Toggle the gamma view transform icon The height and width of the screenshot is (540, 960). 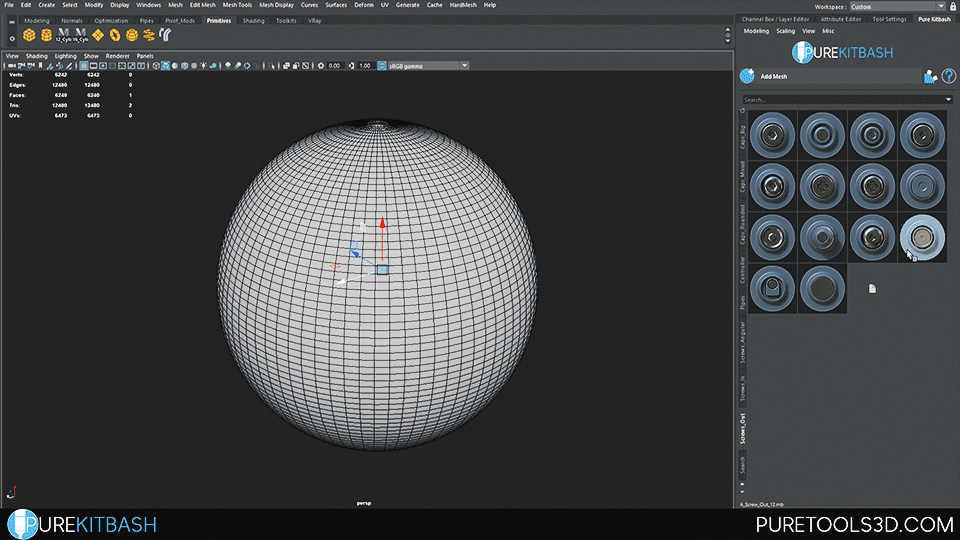[381, 66]
